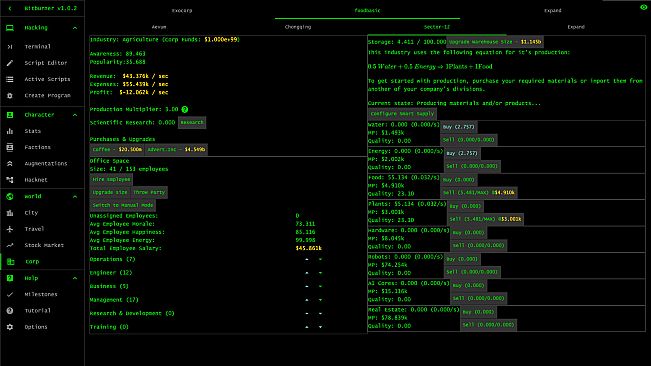Screen dimensions: 651x366
Task: Open the Expand division tab
Action: [x=553, y=10]
